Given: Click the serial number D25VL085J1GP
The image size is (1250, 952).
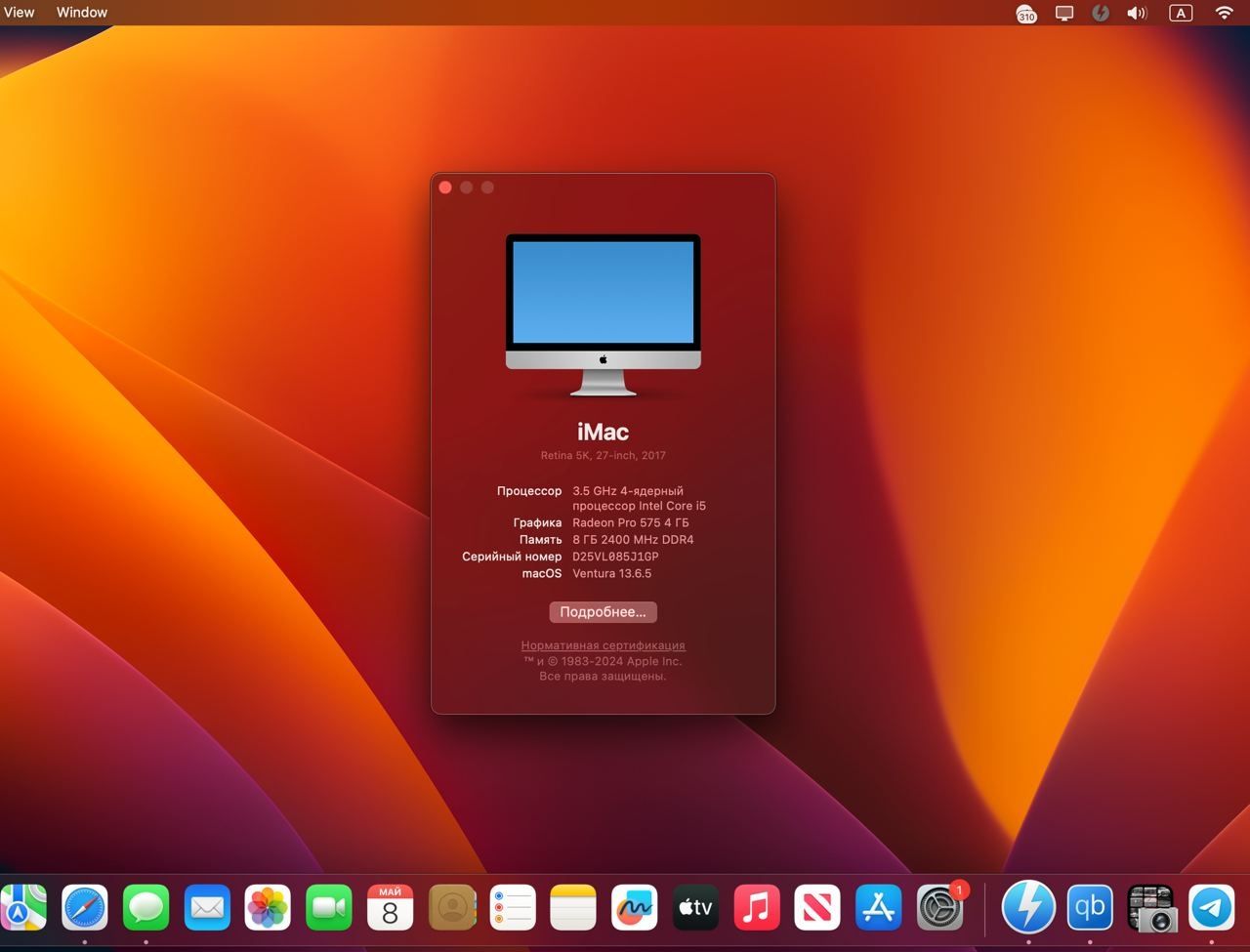Looking at the screenshot, I should tap(615, 557).
